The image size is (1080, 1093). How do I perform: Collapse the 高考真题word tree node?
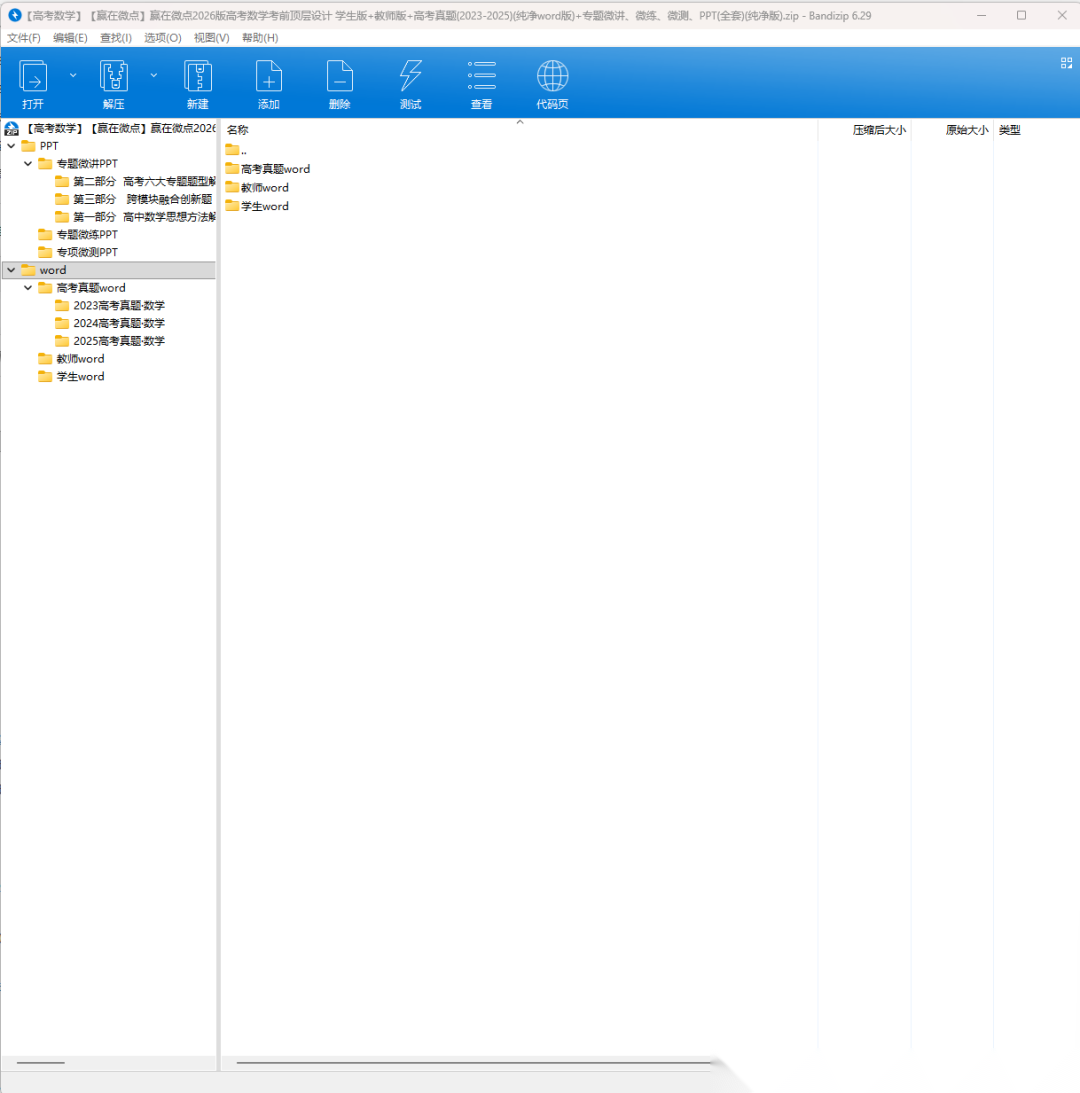pyautogui.click(x=28, y=288)
